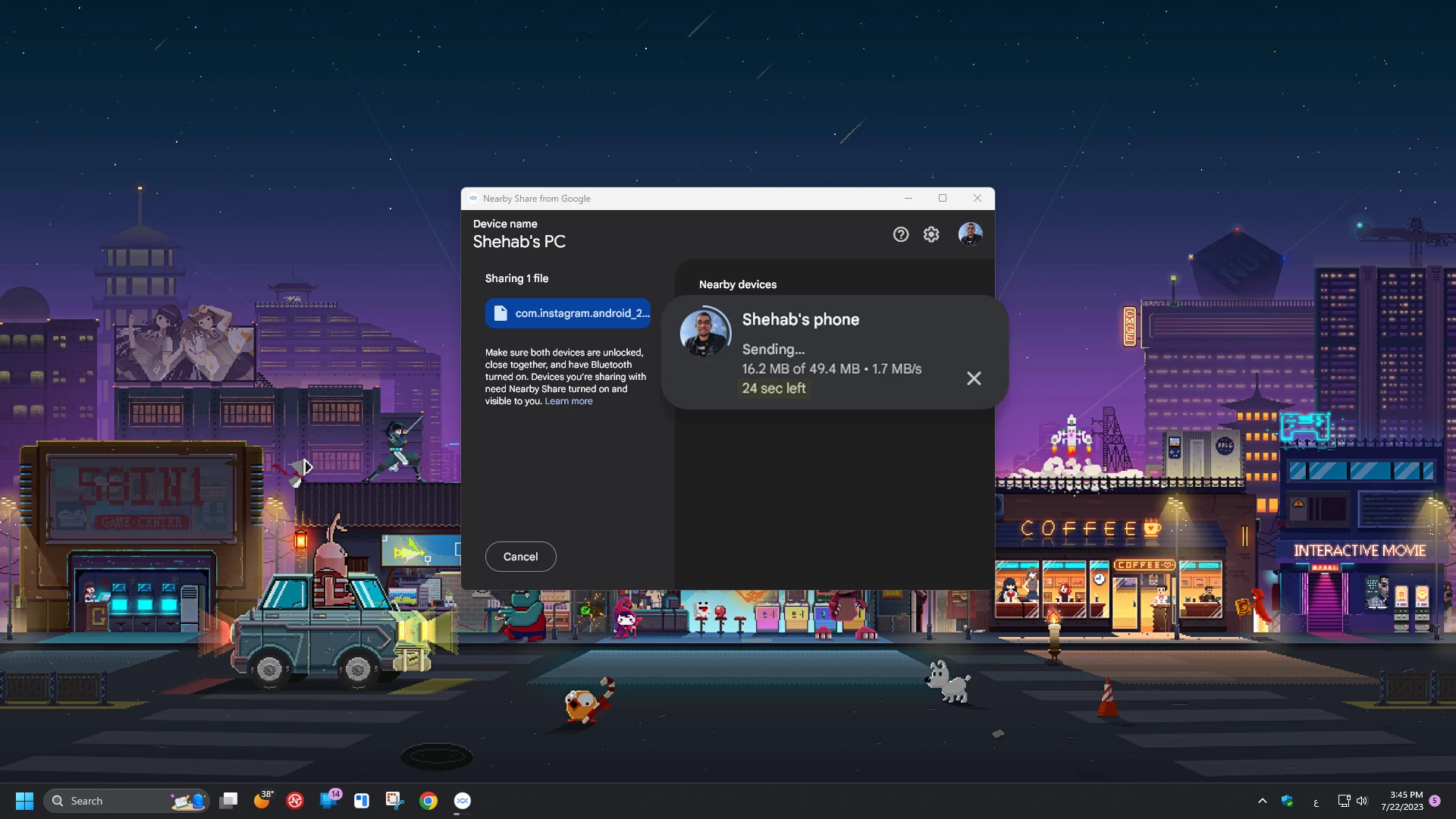This screenshot has width=1456, height=819.
Task: Click the Nearby Share taskbar icon
Action: [463, 801]
